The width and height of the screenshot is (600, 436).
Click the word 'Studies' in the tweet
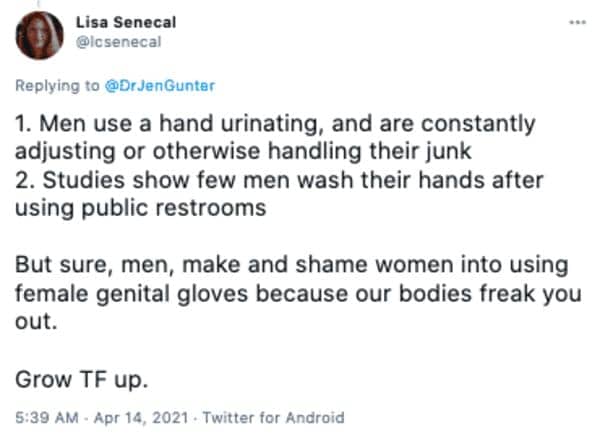coord(84,180)
